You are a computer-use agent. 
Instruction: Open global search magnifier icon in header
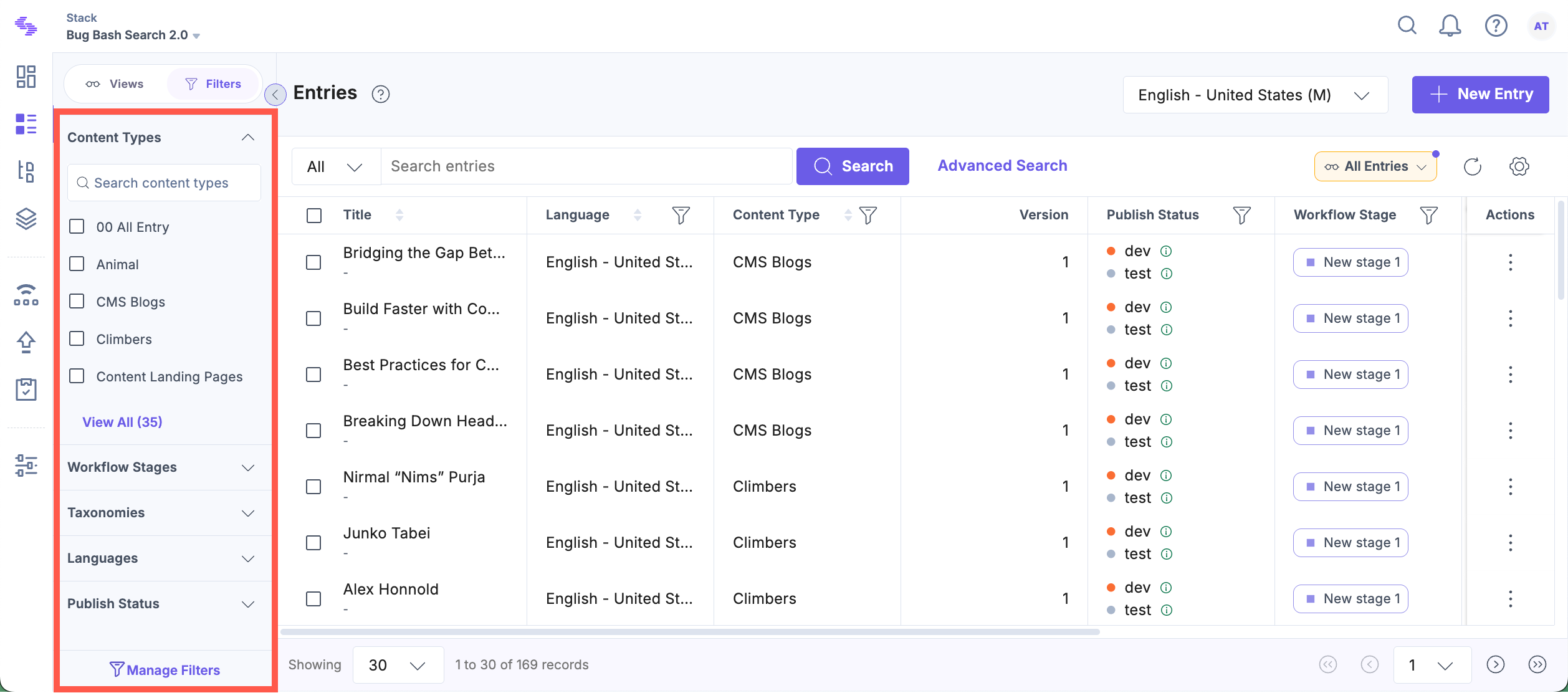[x=1407, y=26]
